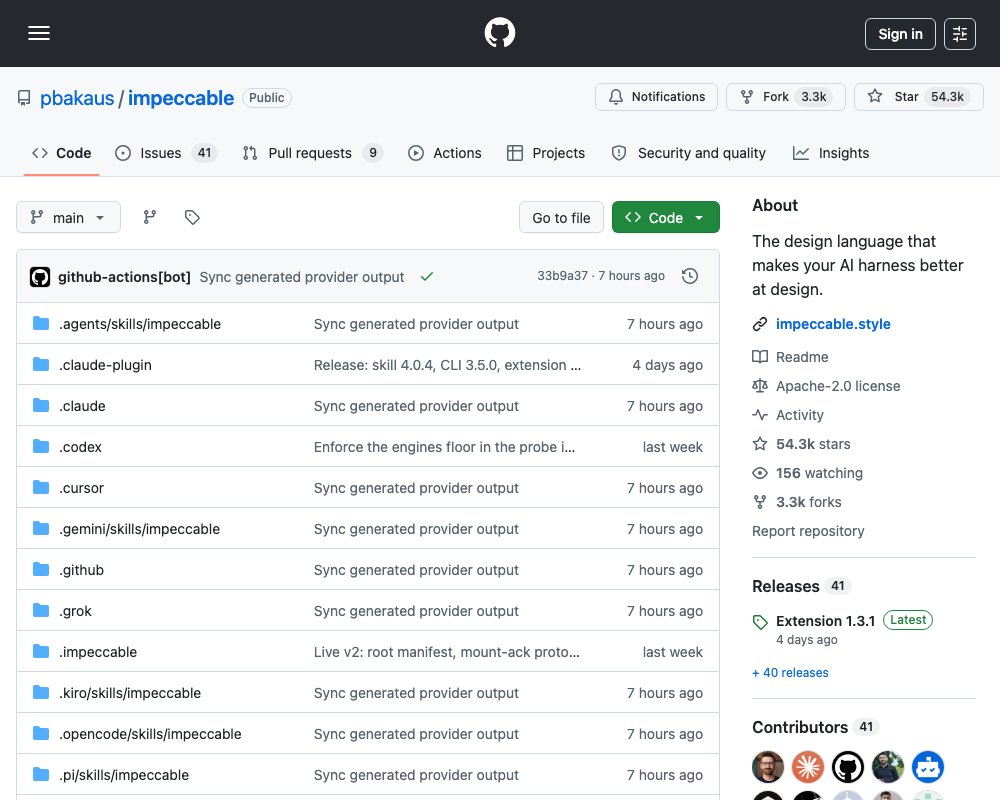Open the Readme link in About
1000x800 pixels.
click(x=802, y=357)
